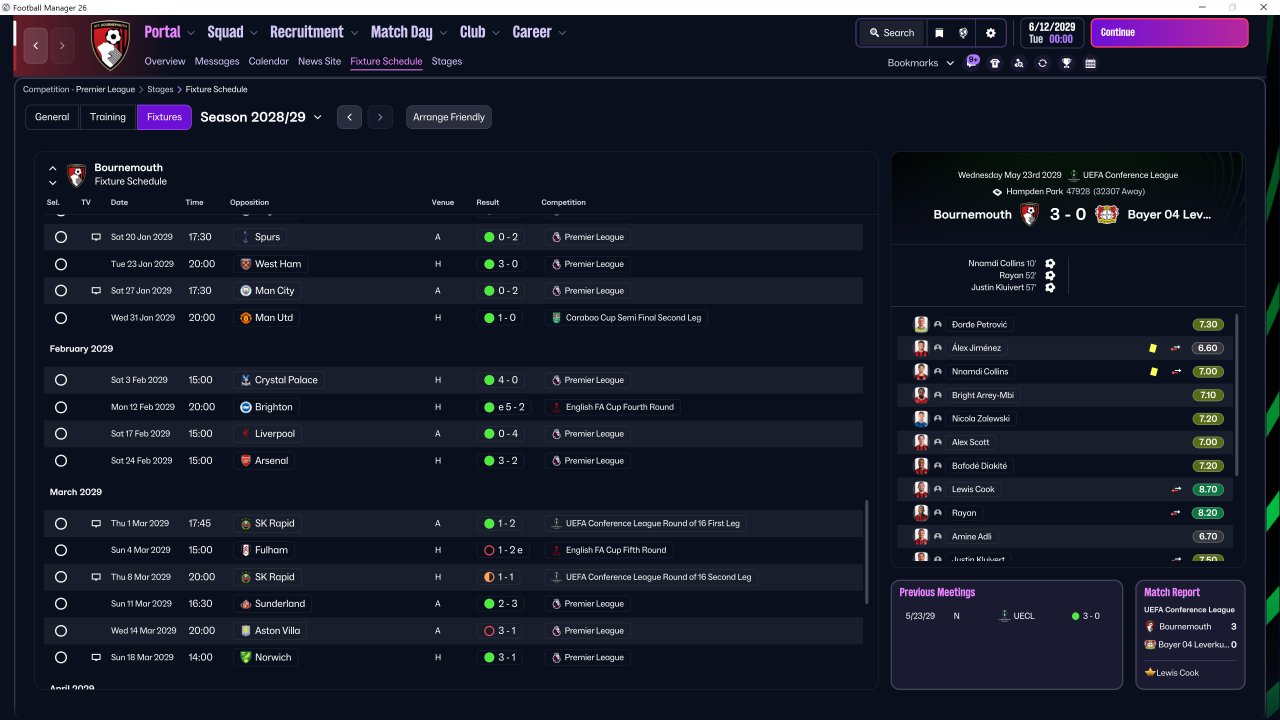Click the TV icon on Sat 20 Jan row
The image size is (1280, 720).
click(x=96, y=237)
